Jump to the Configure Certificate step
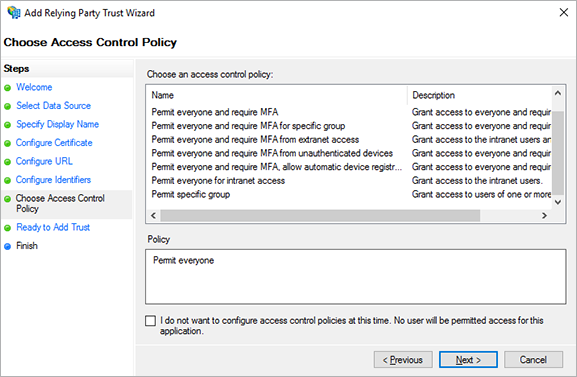This screenshot has width=577, height=377. (x=54, y=143)
